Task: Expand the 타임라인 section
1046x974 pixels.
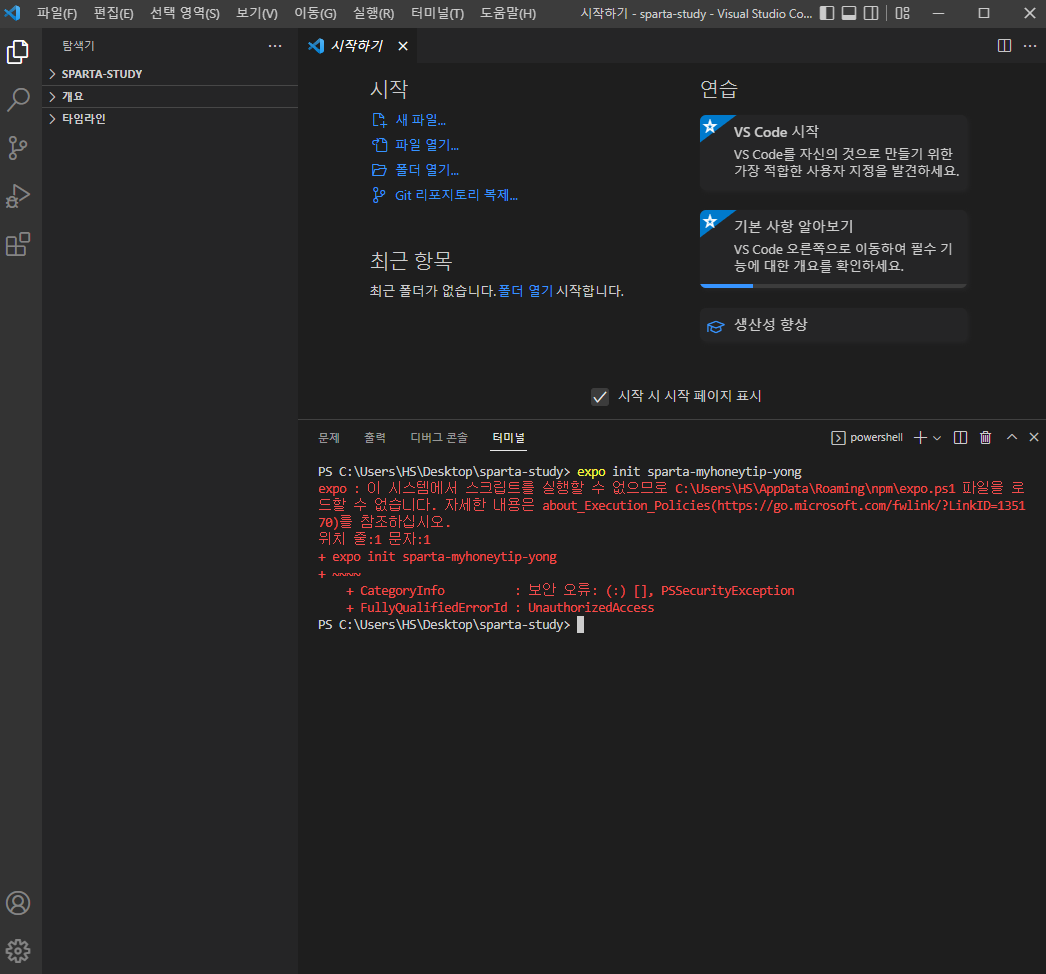Action: click(x=170, y=119)
